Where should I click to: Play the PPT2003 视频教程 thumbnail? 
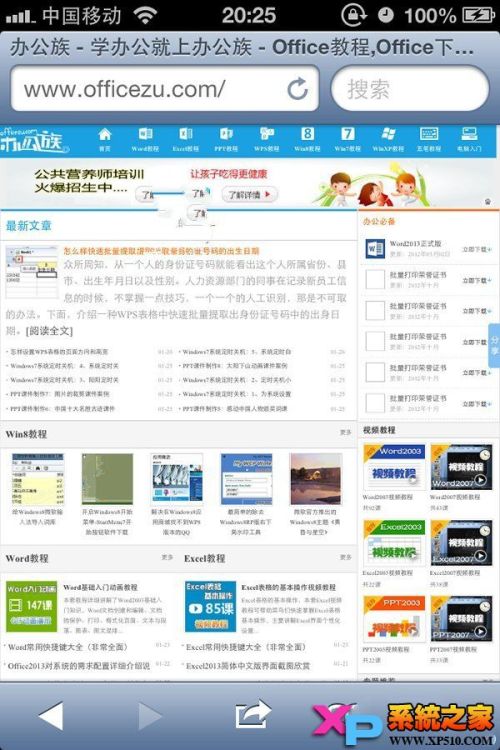coord(394,618)
